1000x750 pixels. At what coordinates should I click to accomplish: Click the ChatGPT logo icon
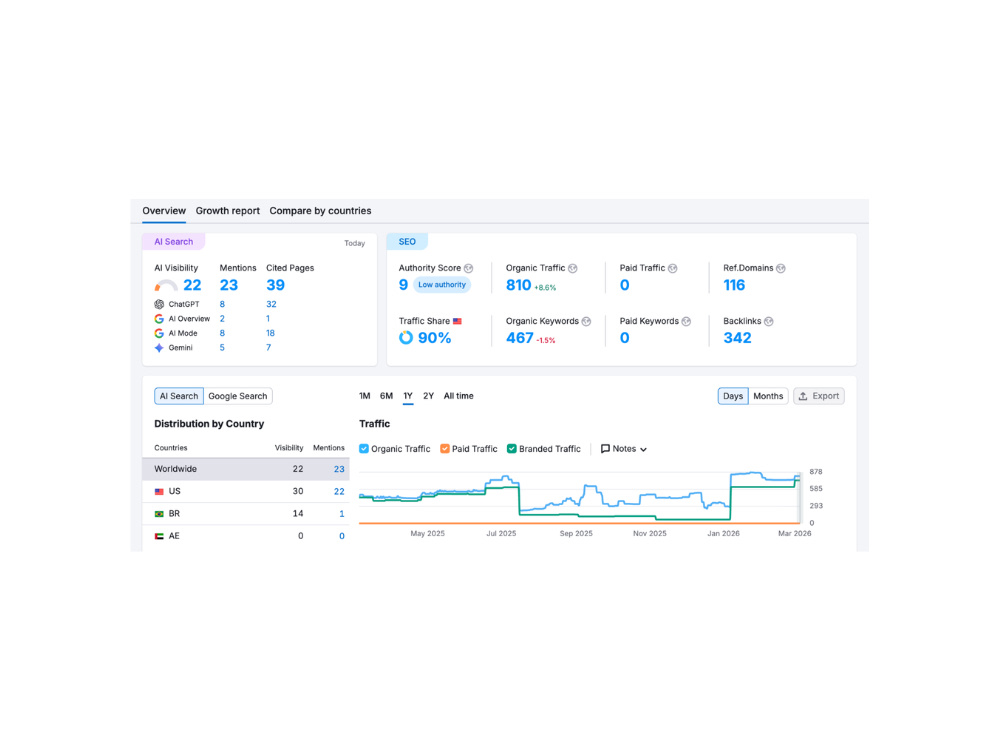pyautogui.click(x=159, y=304)
